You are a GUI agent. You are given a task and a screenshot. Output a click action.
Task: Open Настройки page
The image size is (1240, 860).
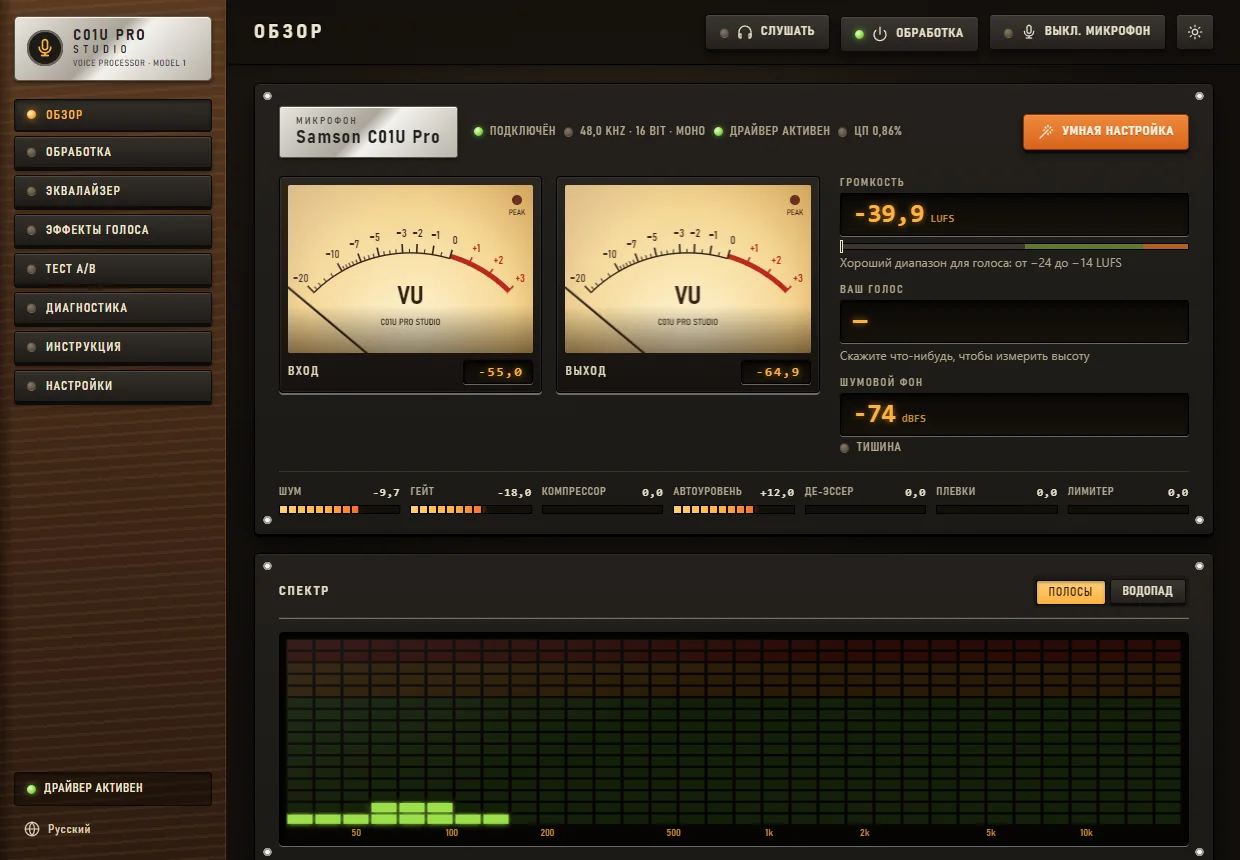113,386
